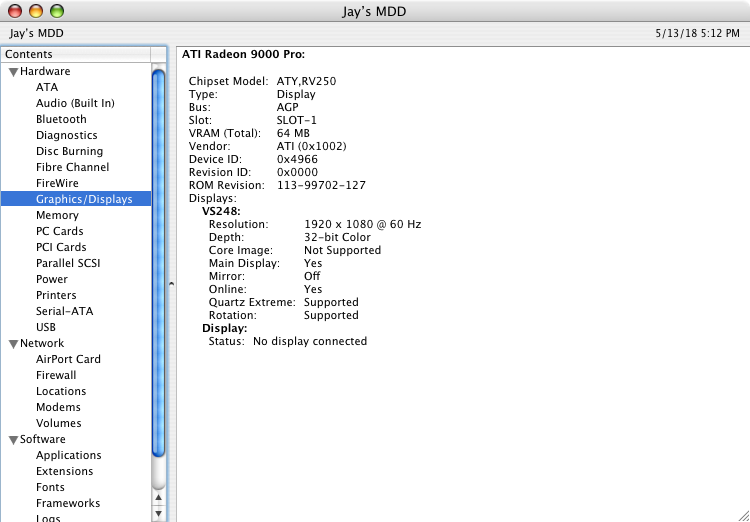The height and width of the screenshot is (522, 750).
Task: Show the FireWire information
Action: (x=57, y=183)
